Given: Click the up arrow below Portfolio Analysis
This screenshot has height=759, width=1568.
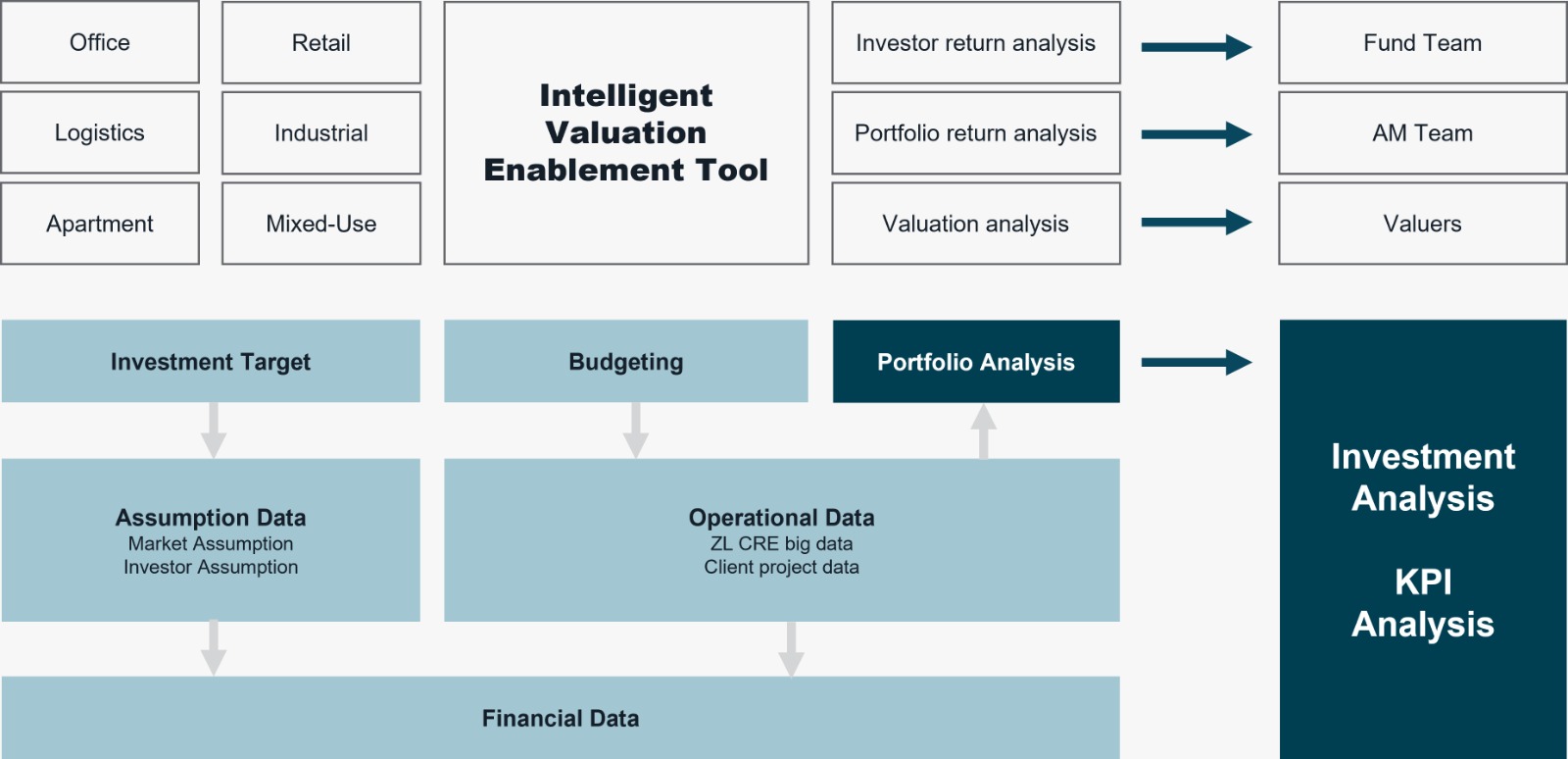Looking at the screenshot, I should tap(984, 431).
